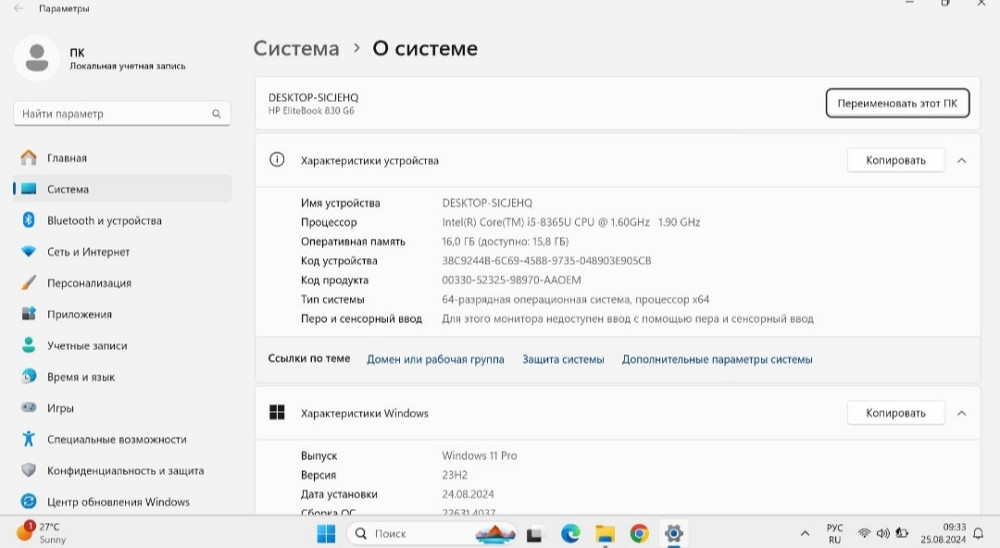Click the Центр обновления Windows icon

point(29,501)
